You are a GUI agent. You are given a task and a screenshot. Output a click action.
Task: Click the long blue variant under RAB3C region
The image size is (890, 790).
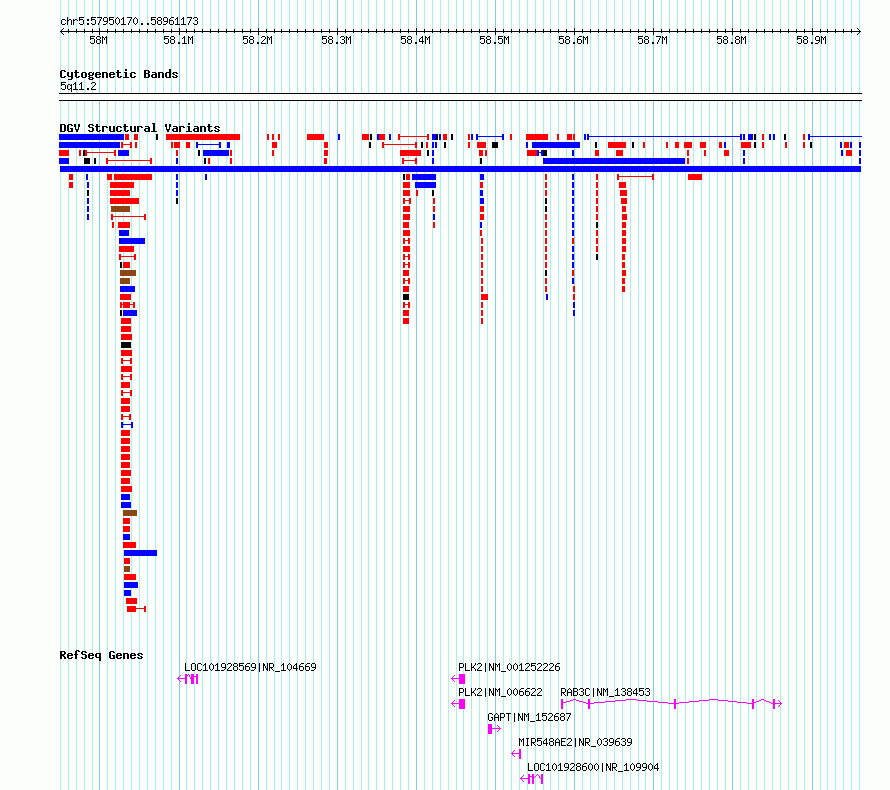(614, 161)
